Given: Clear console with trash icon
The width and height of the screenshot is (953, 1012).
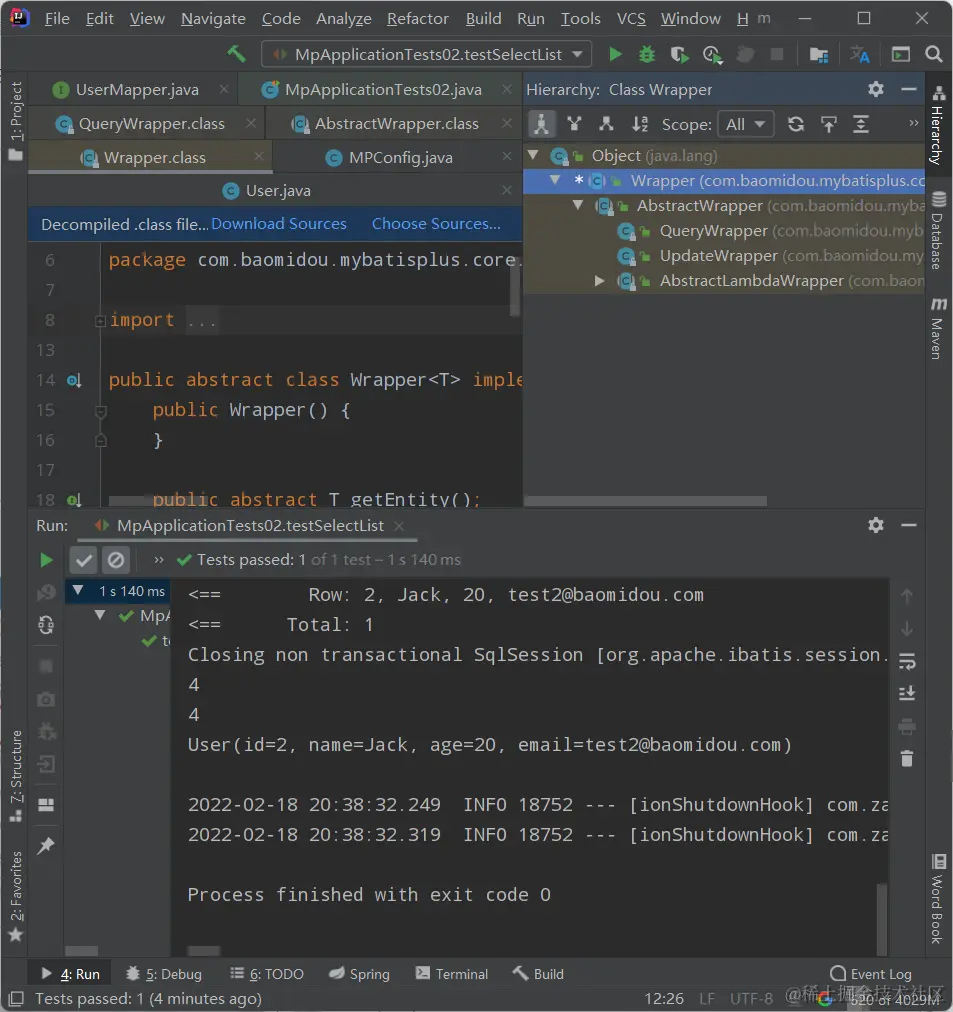Looking at the screenshot, I should tap(907, 758).
